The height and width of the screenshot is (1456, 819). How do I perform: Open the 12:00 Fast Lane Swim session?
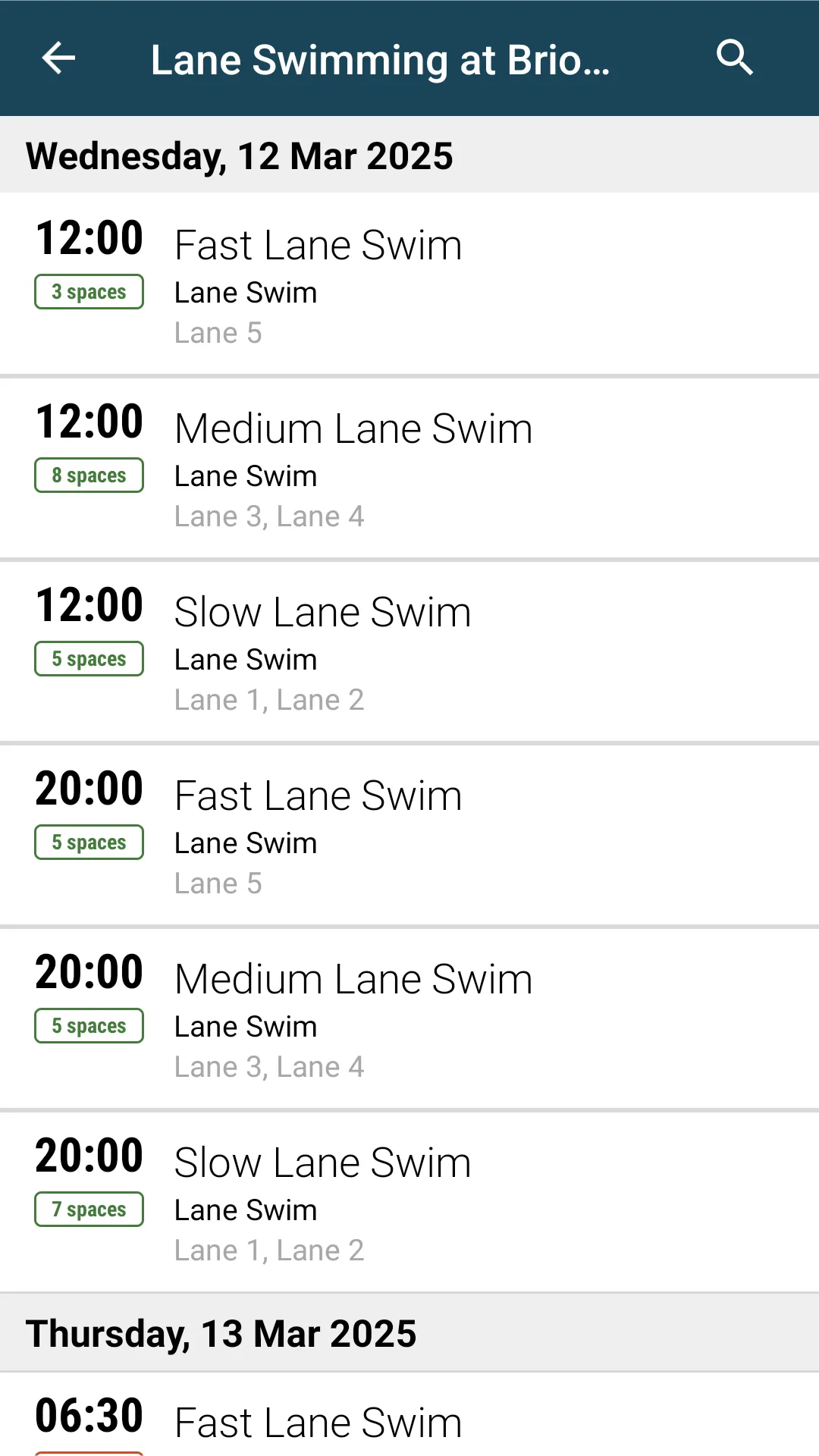click(x=409, y=284)
